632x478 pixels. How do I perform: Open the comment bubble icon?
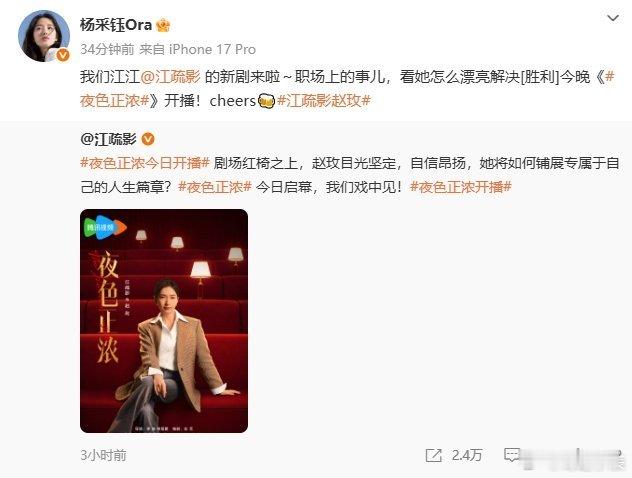(x=512, y=455)
